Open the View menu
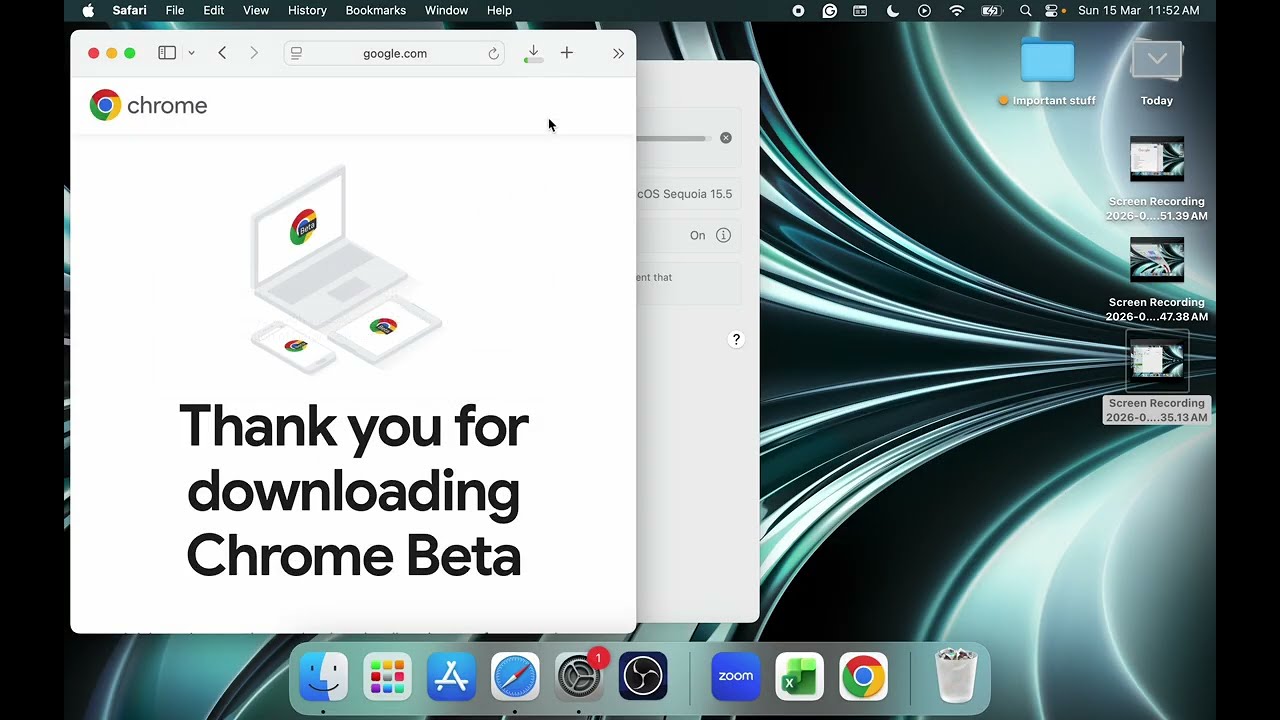 pyautogui.click(x=256, y=11)
